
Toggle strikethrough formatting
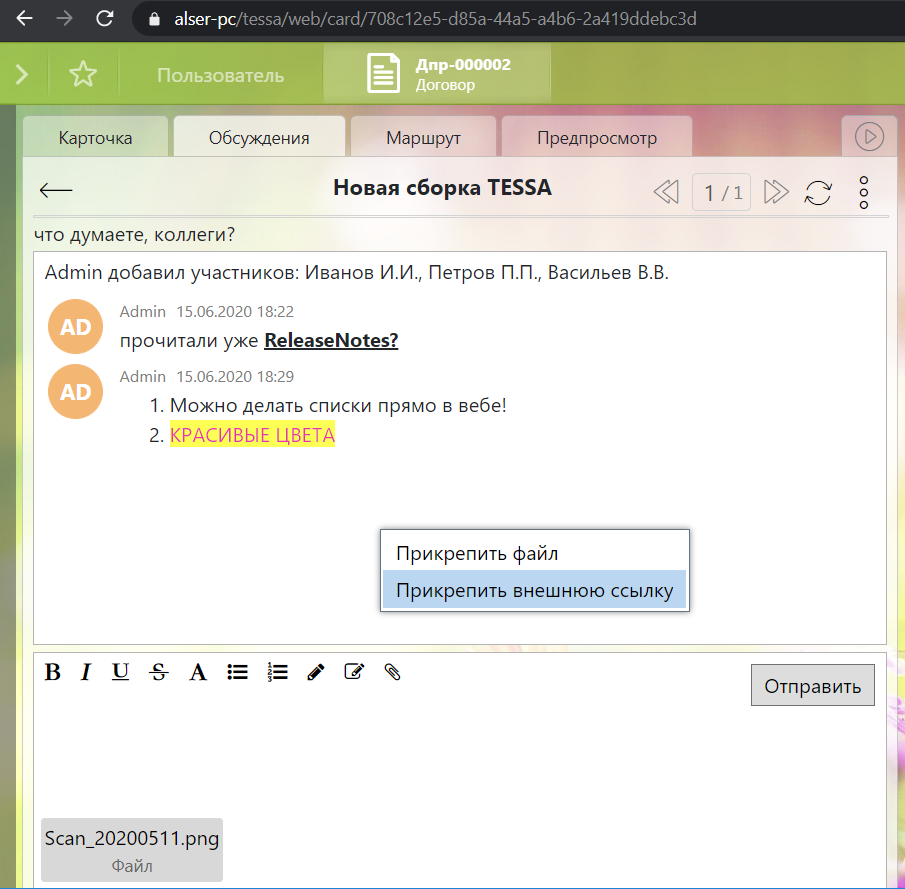tap(159, 672)
